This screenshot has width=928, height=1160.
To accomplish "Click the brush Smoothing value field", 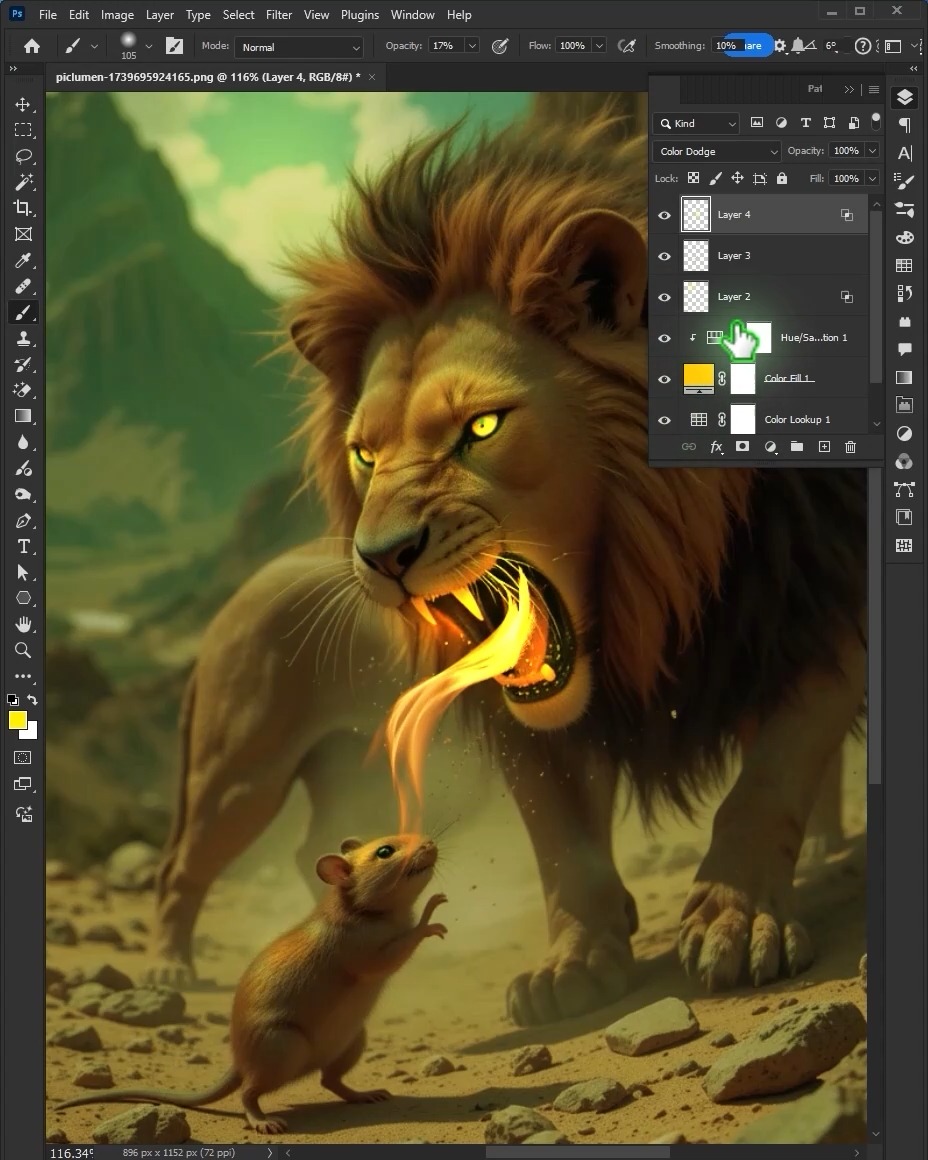I will [727, 46].
